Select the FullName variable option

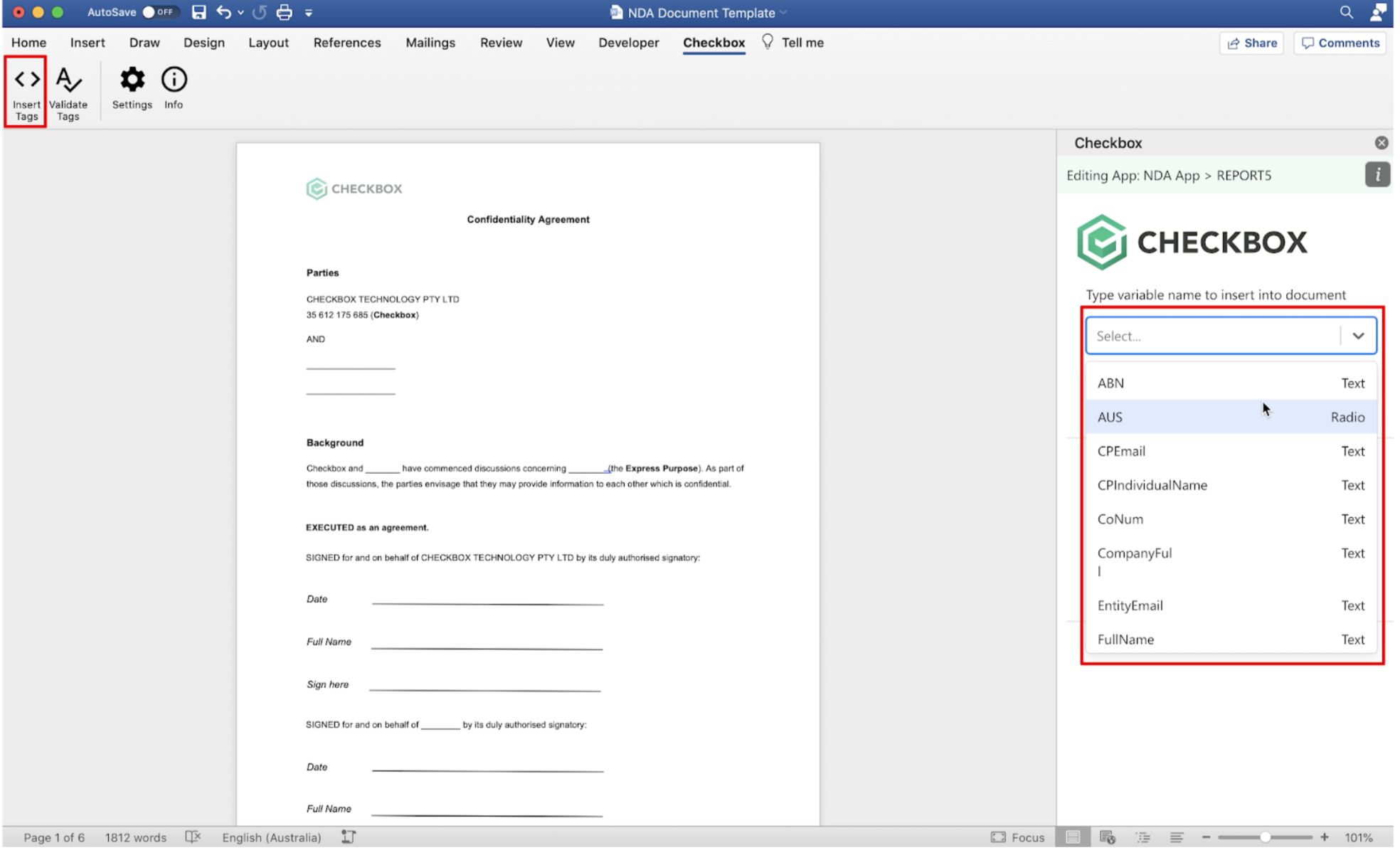click(x=1231, y=640)
